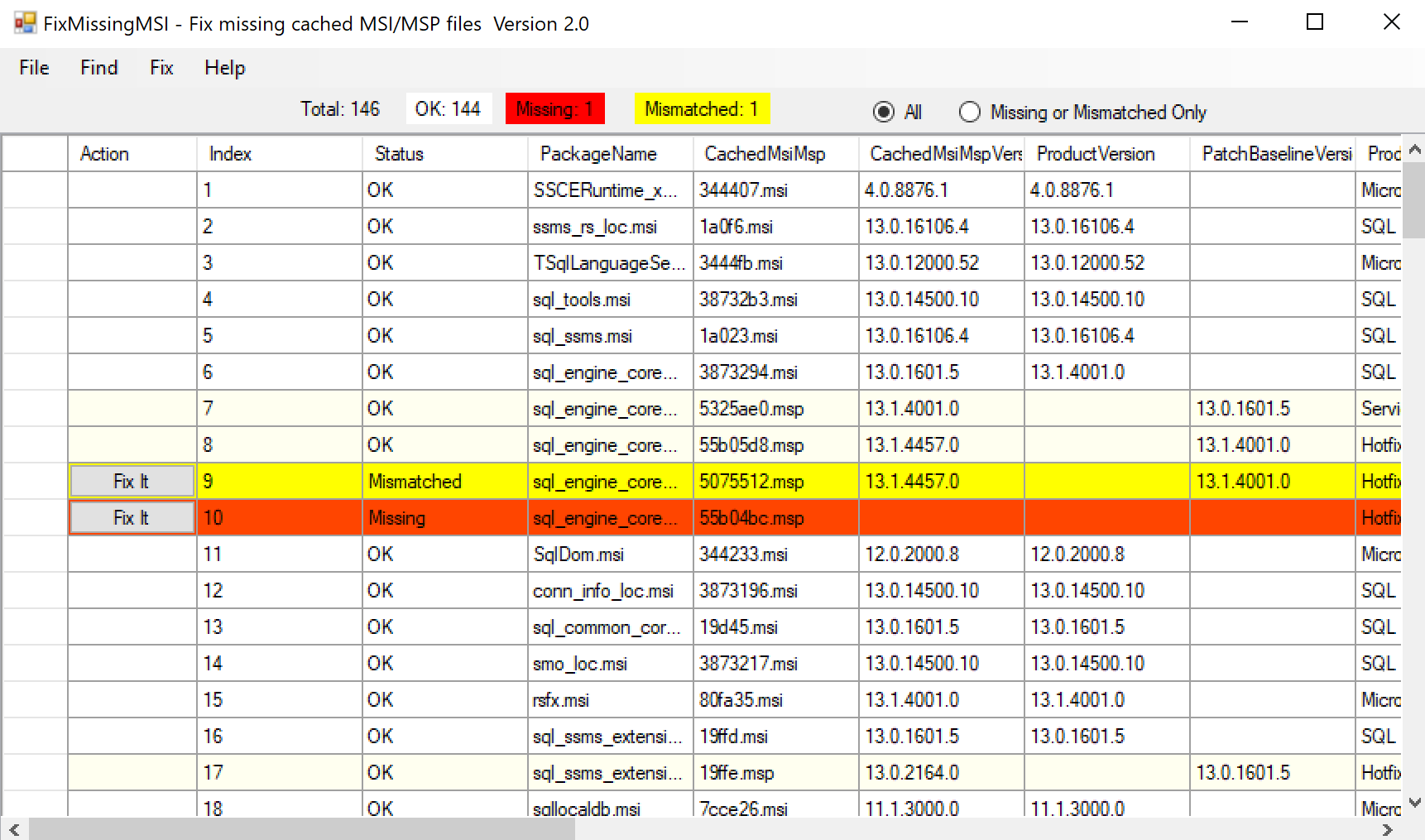The width and height of the screenshot is (1425, 840).
Task: Click the down arrow of the vertical scrollbar
Action: [x=1414, y=801]
